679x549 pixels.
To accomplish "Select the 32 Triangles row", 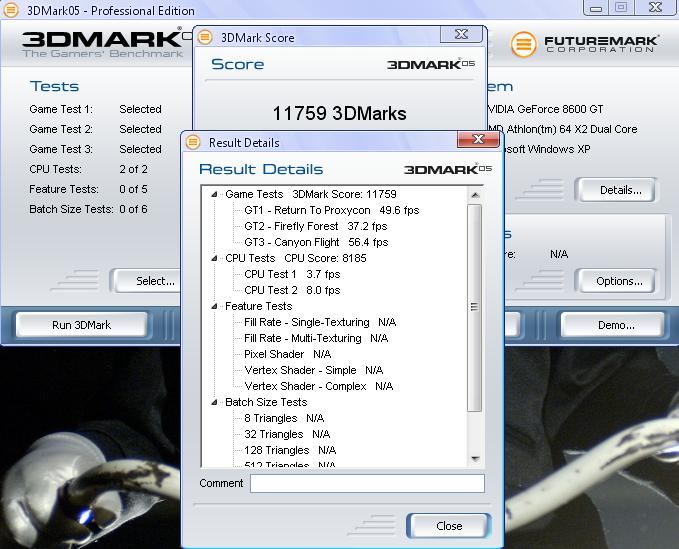I will click(287, 435).
